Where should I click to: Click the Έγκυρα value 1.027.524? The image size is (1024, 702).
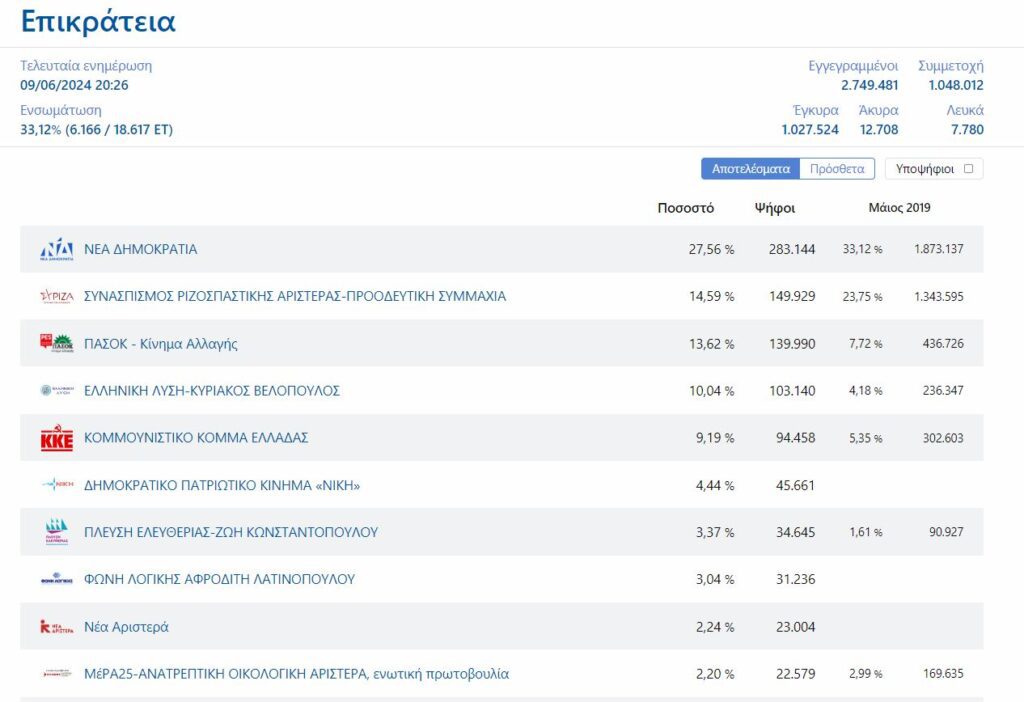[810, 129]
